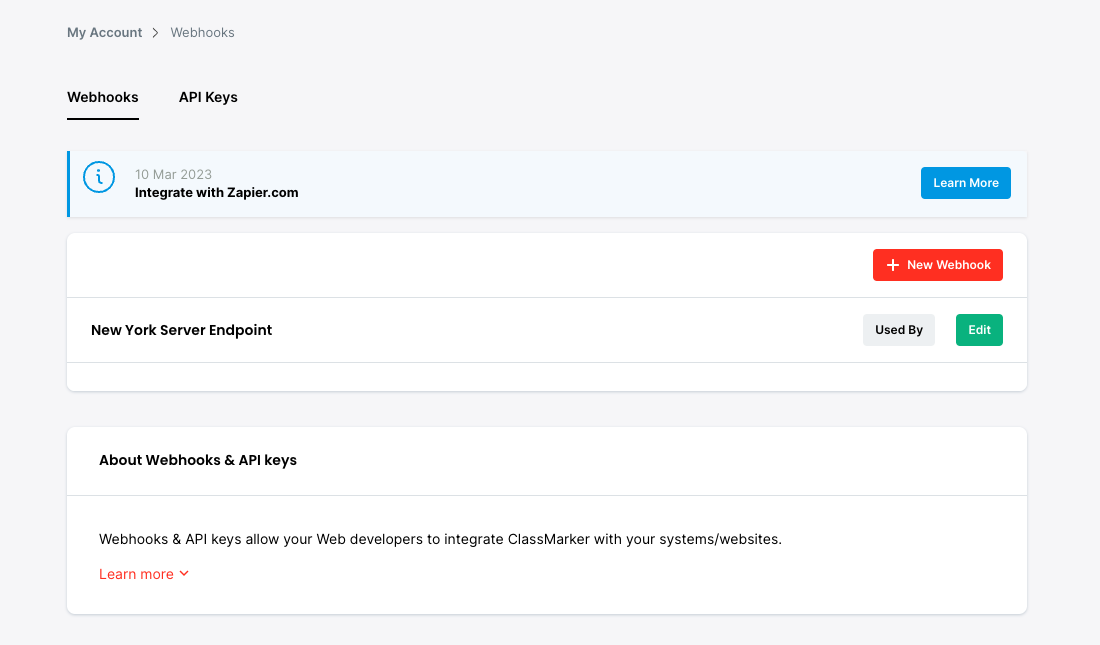Create a New Webhook
The width and height of the screenshot is (1100, 645).
tap(937, 265)
